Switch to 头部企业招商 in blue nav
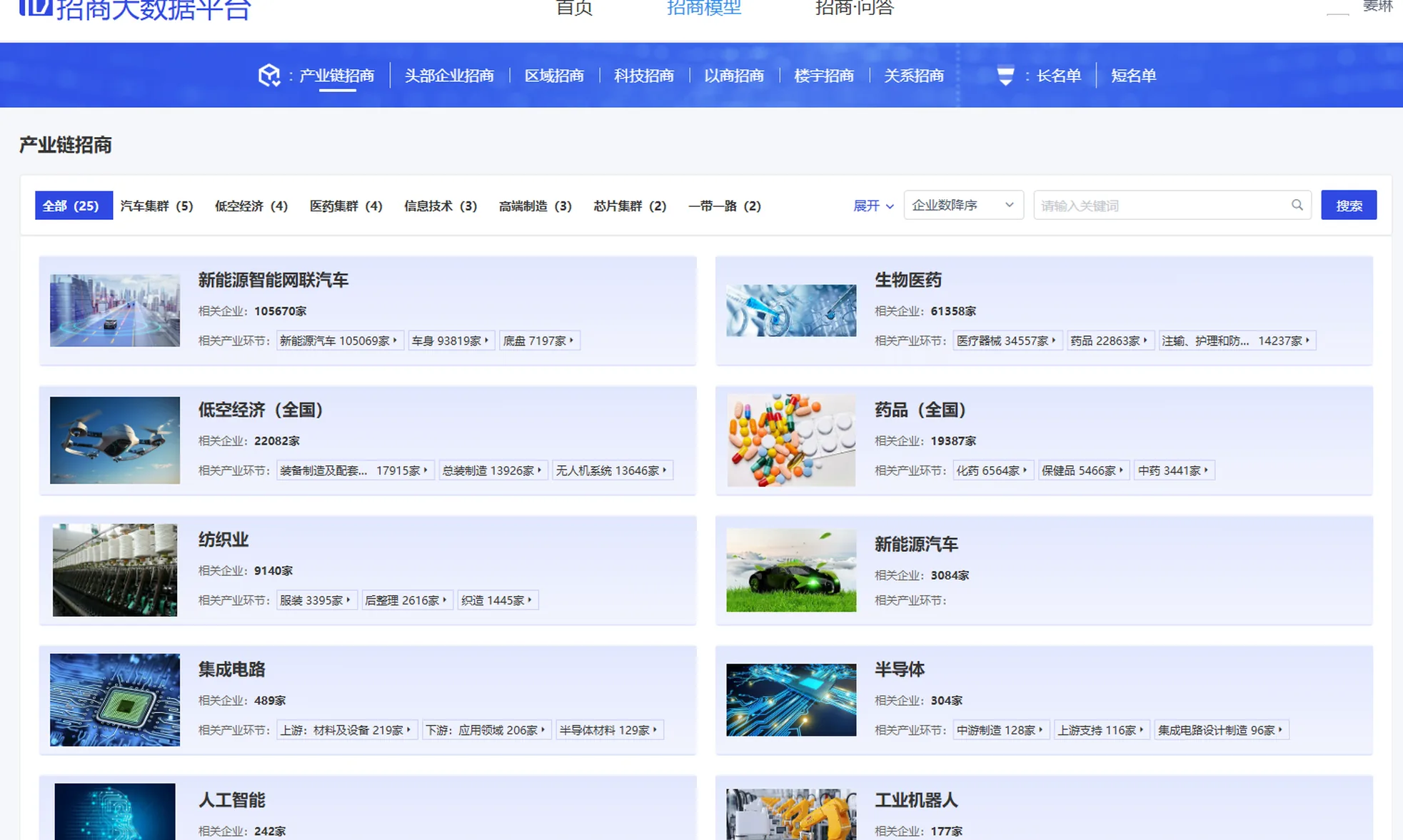Image resolution: width=1403 pixels, height=840 pixels. pyautogui.click(x=449, y=76)
